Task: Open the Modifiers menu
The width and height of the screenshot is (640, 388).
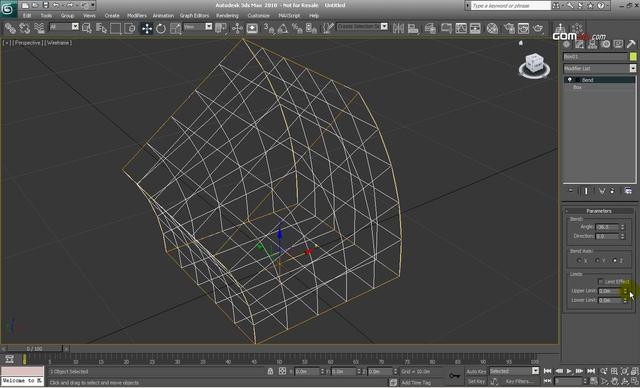Action: (137, 16)
